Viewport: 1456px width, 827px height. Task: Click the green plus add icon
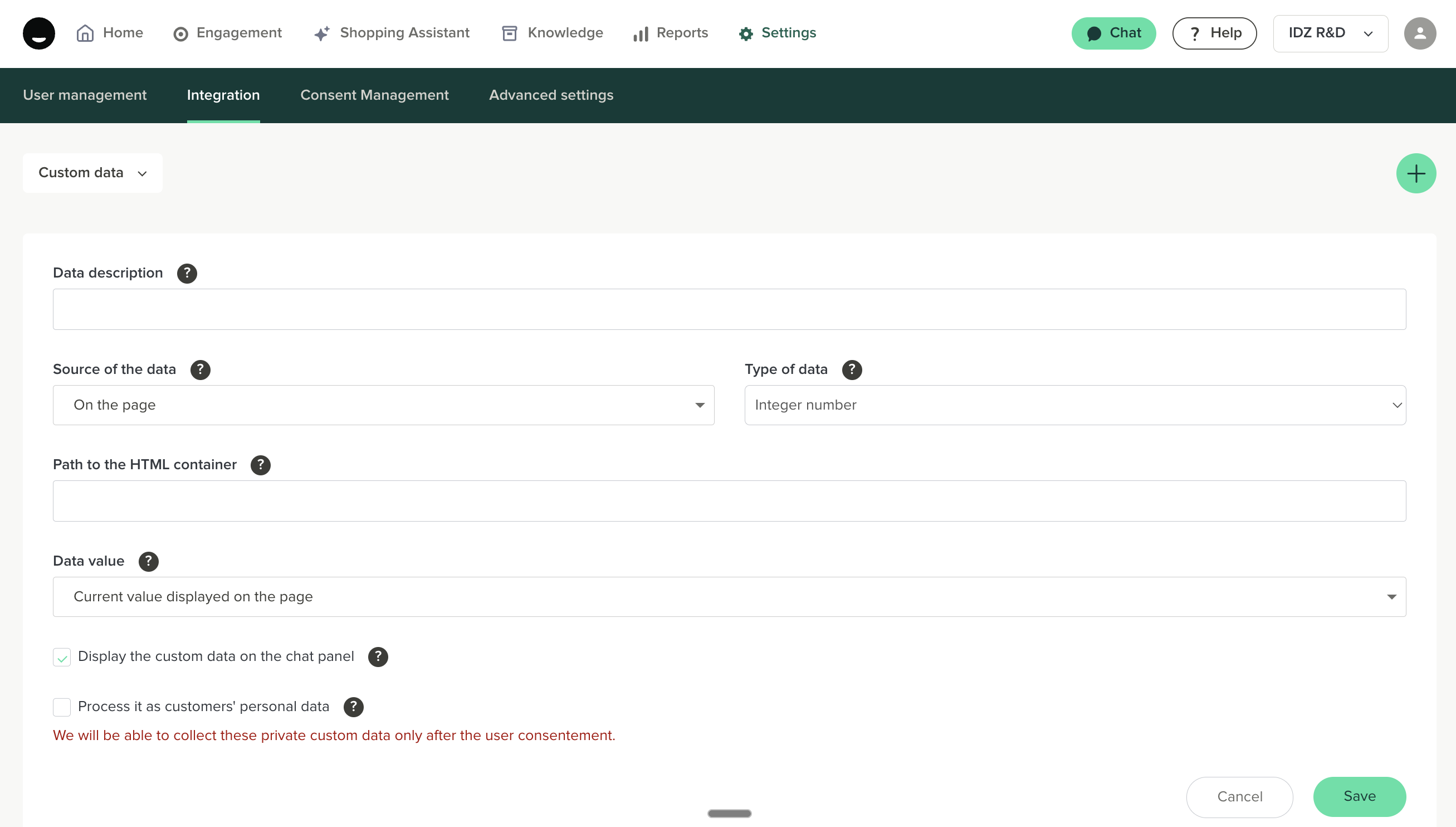[1416, 173]
